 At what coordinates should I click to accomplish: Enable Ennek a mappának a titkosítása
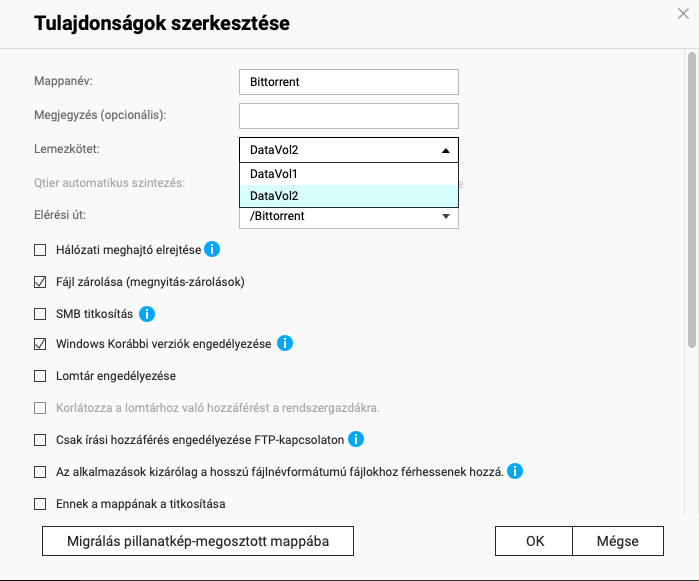(40, 504)
